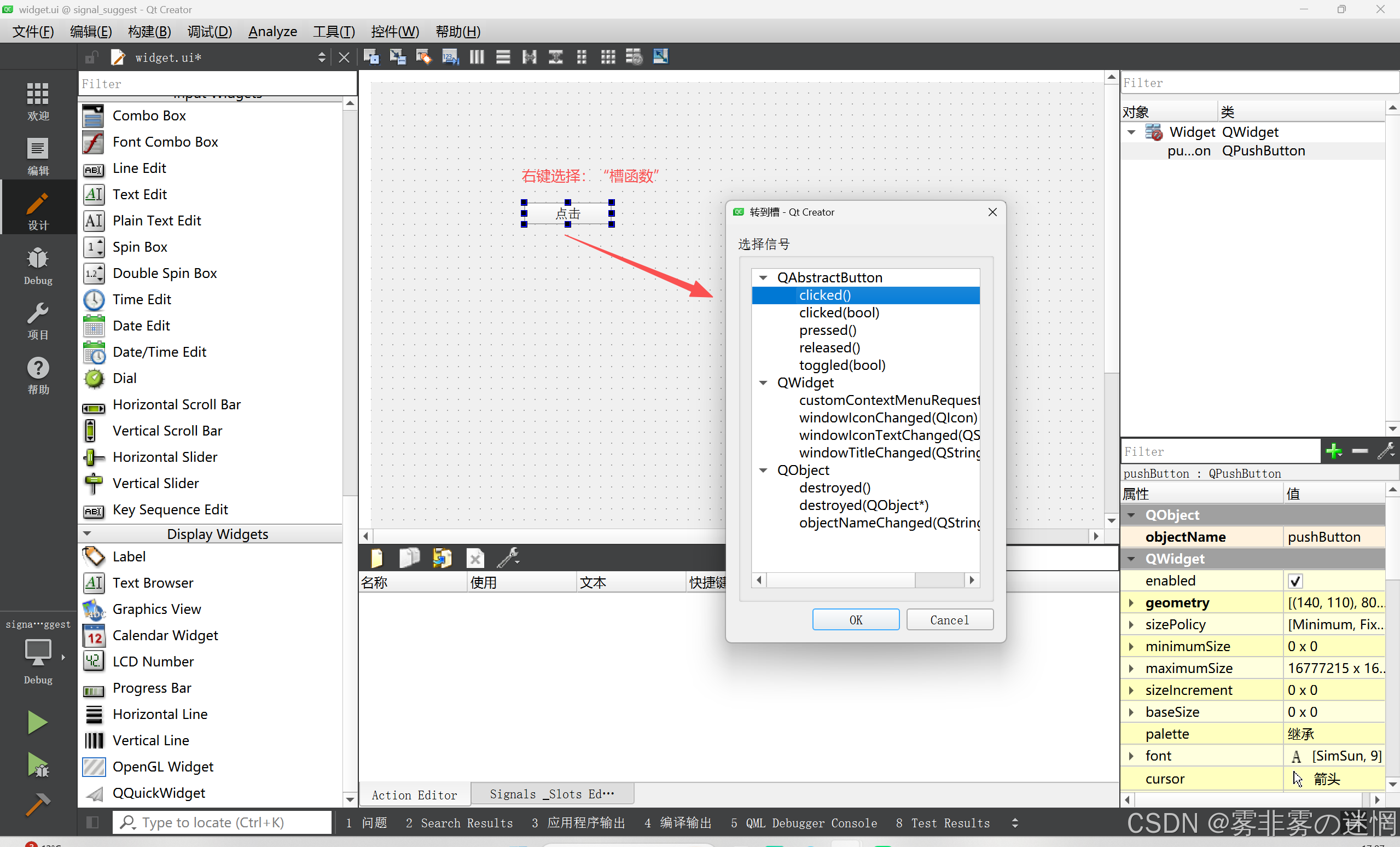
Task: Expand the geometry property row
Action: click(x=1131, y=603)
